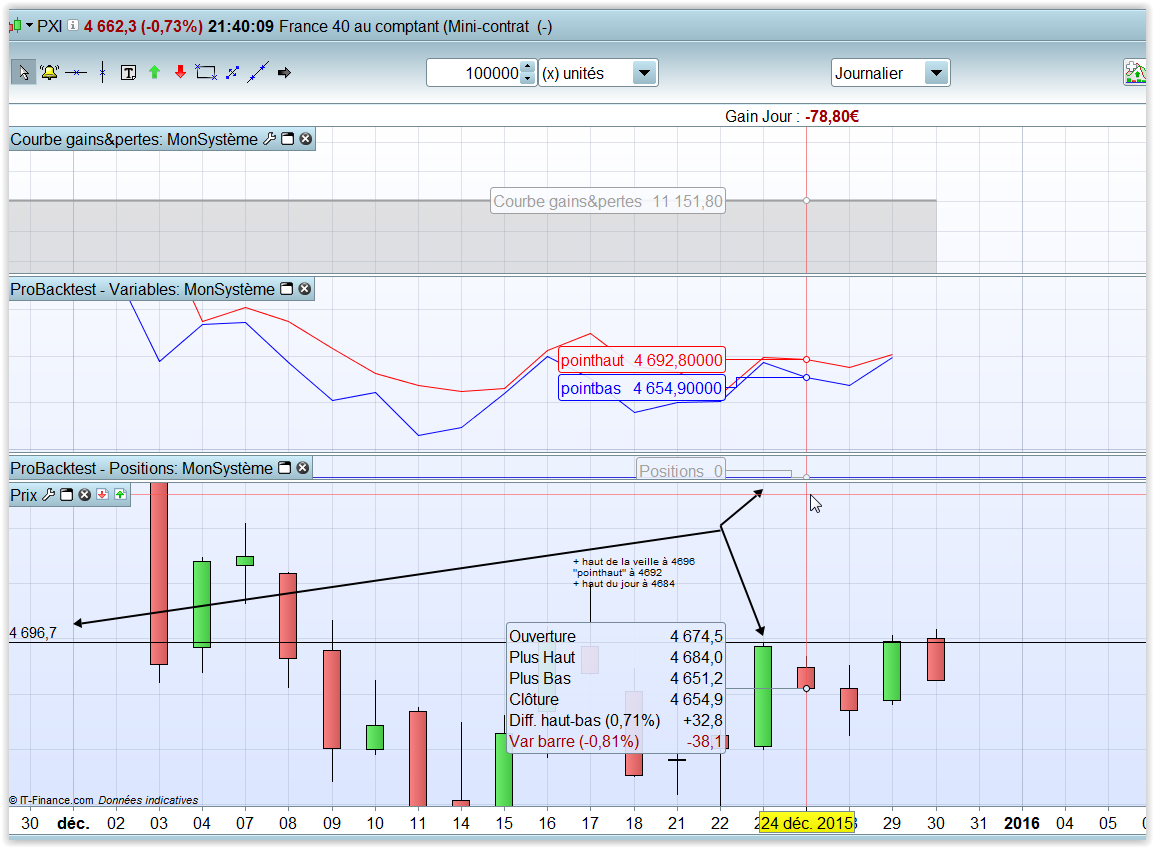Click the haut de la veille à 4696 annotation

634,561
